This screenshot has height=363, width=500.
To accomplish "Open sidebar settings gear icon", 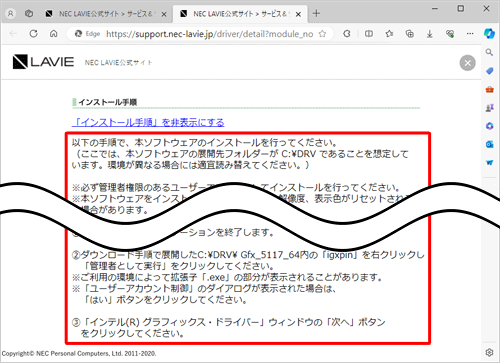I will coord(489,352).
